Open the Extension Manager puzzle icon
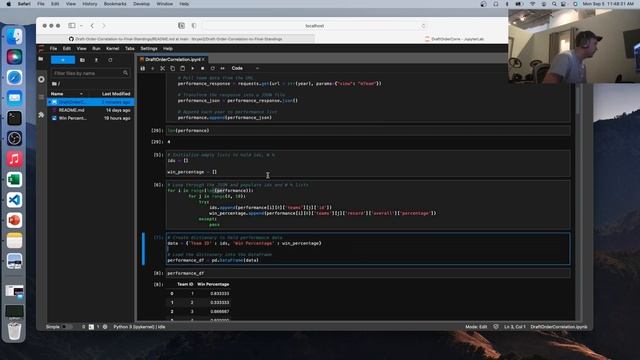The height and width of the screenshot is (360, 640). 41,115
